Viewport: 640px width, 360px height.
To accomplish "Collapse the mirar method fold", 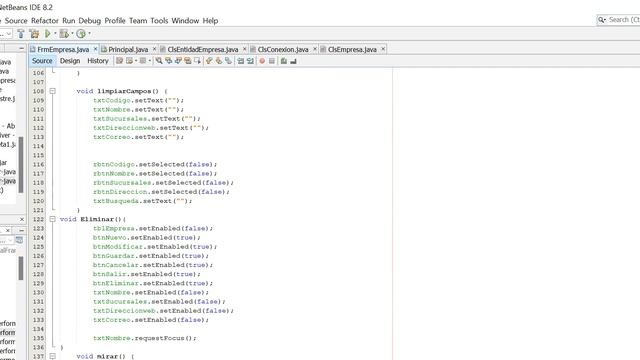I will point(53,356).
